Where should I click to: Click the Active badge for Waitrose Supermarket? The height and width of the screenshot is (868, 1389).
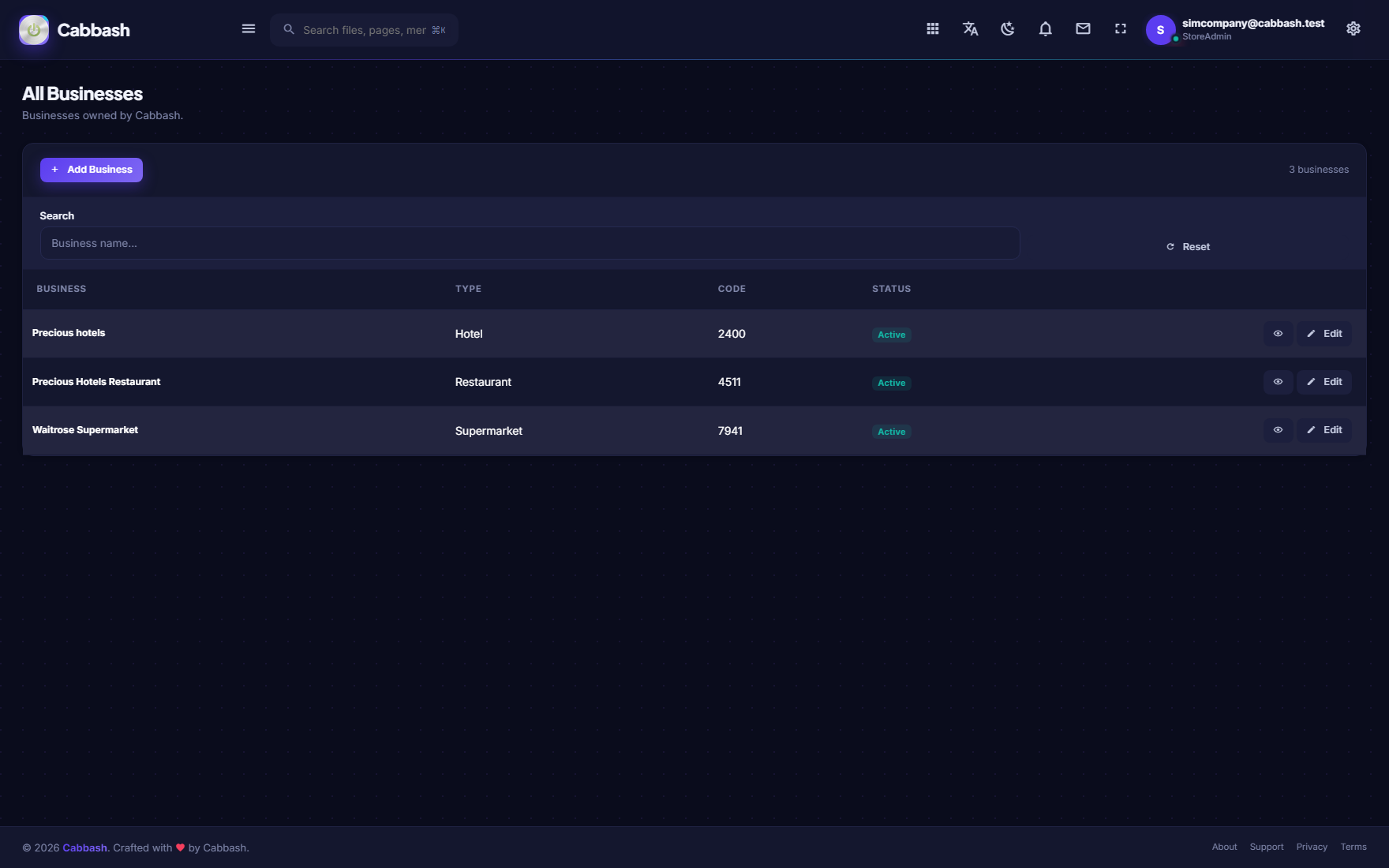click(892, 432)
